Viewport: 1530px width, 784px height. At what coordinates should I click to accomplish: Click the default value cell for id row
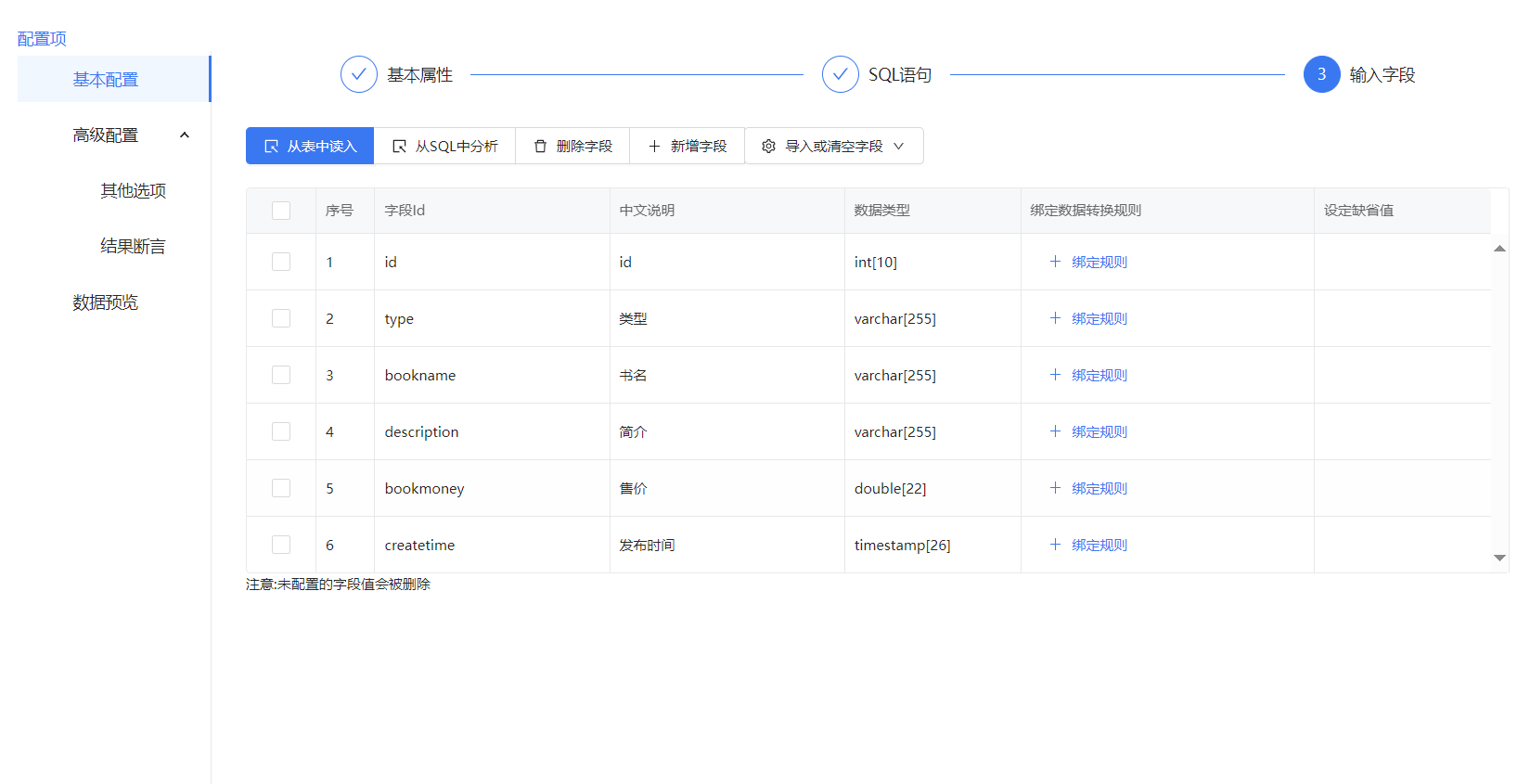coord(1402,262)
